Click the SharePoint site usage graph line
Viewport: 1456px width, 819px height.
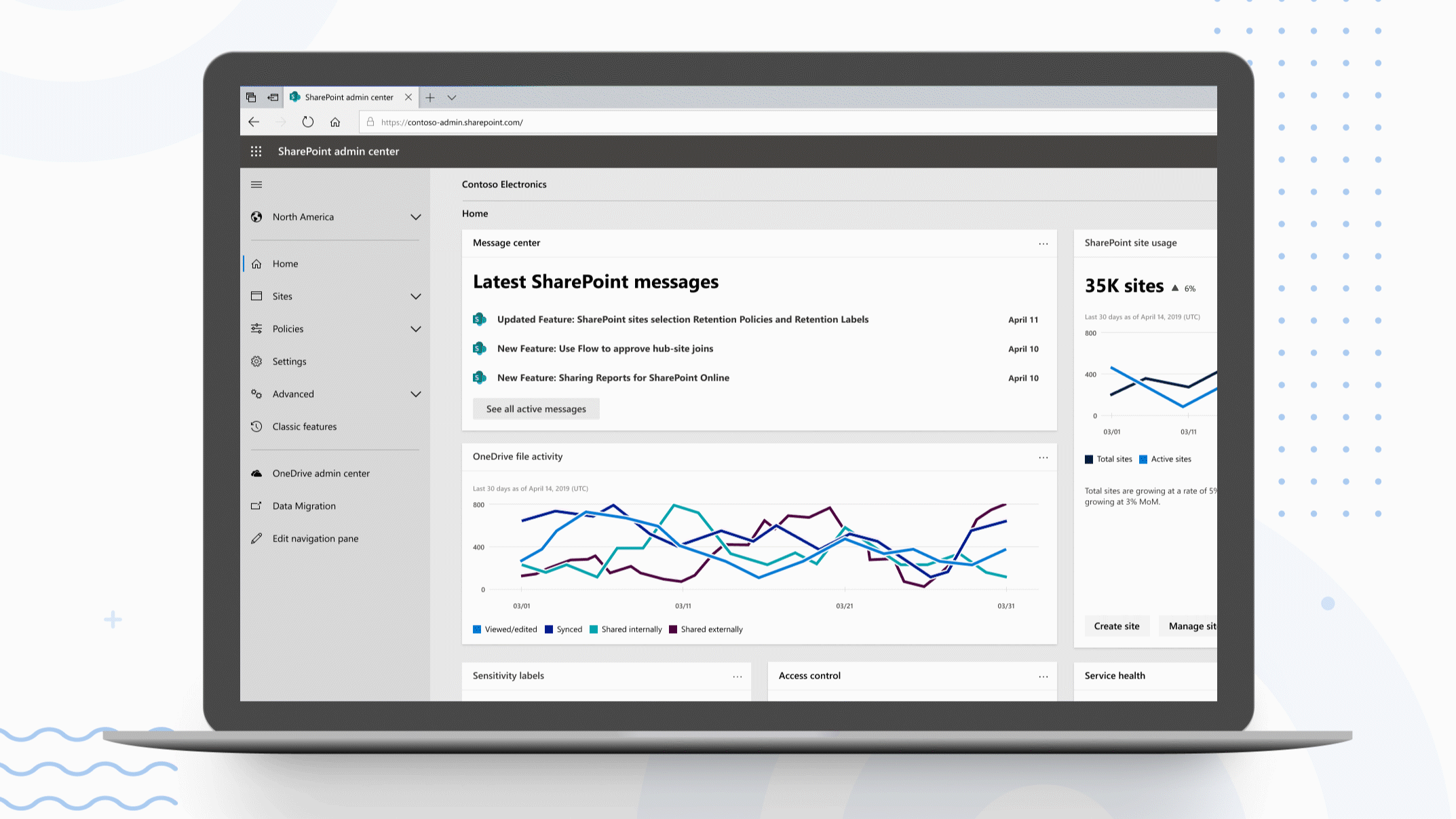point(1150,385)
